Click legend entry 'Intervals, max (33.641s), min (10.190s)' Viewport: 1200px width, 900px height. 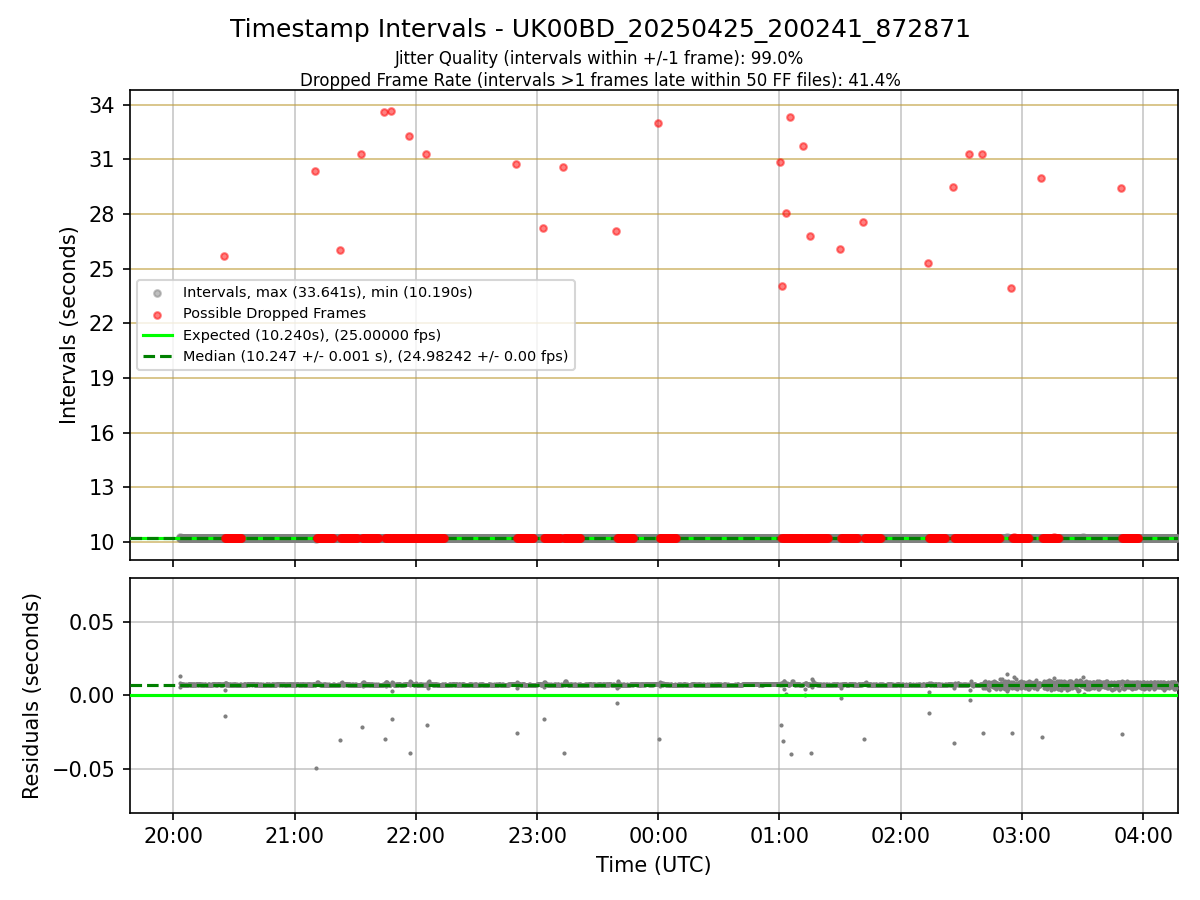327,293
